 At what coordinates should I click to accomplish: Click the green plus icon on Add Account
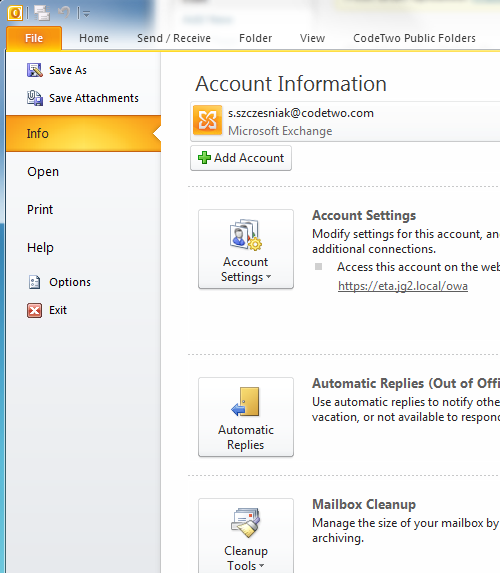(204, 158)
